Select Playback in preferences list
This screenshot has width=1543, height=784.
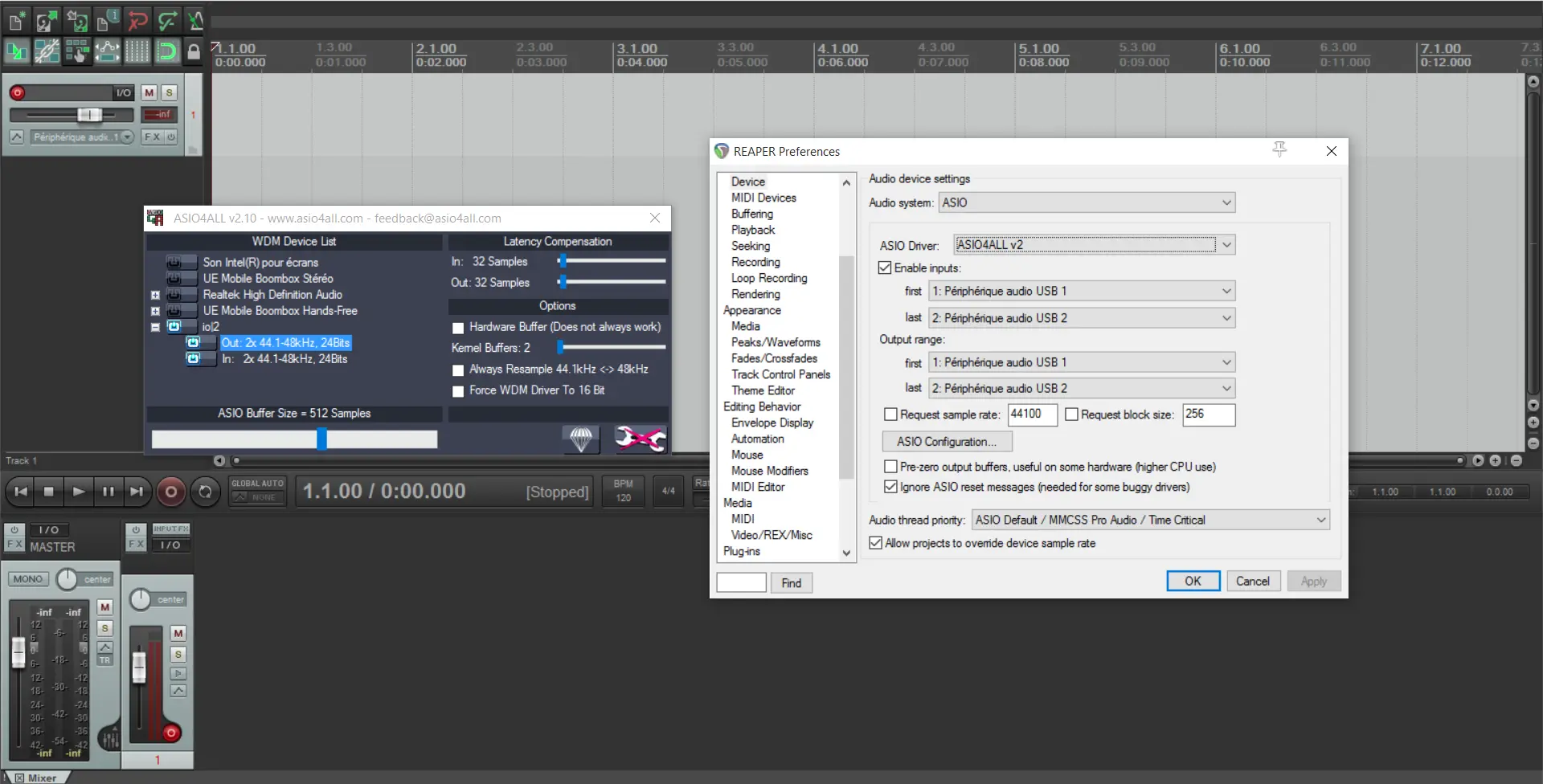point(753,230)
